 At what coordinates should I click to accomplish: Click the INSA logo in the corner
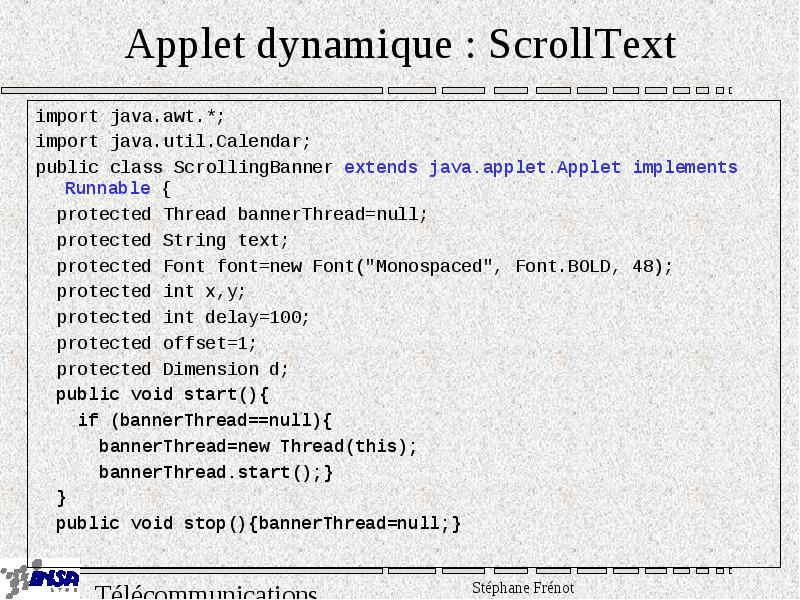click(40, 580)
